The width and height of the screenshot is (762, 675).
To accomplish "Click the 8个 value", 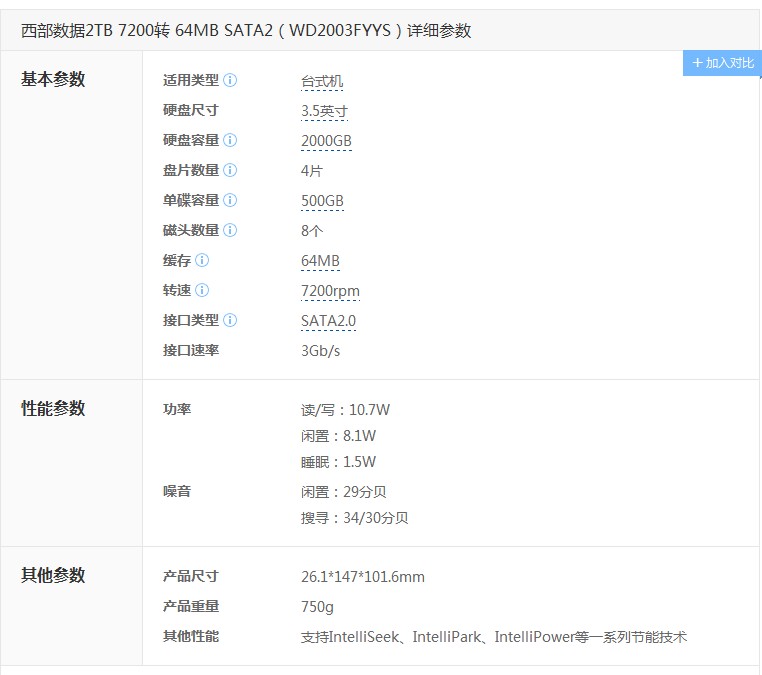I will 312,231.
